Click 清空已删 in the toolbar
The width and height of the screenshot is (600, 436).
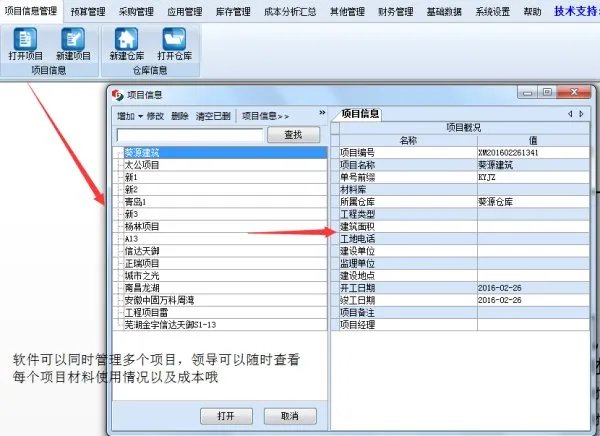point(213,116)
